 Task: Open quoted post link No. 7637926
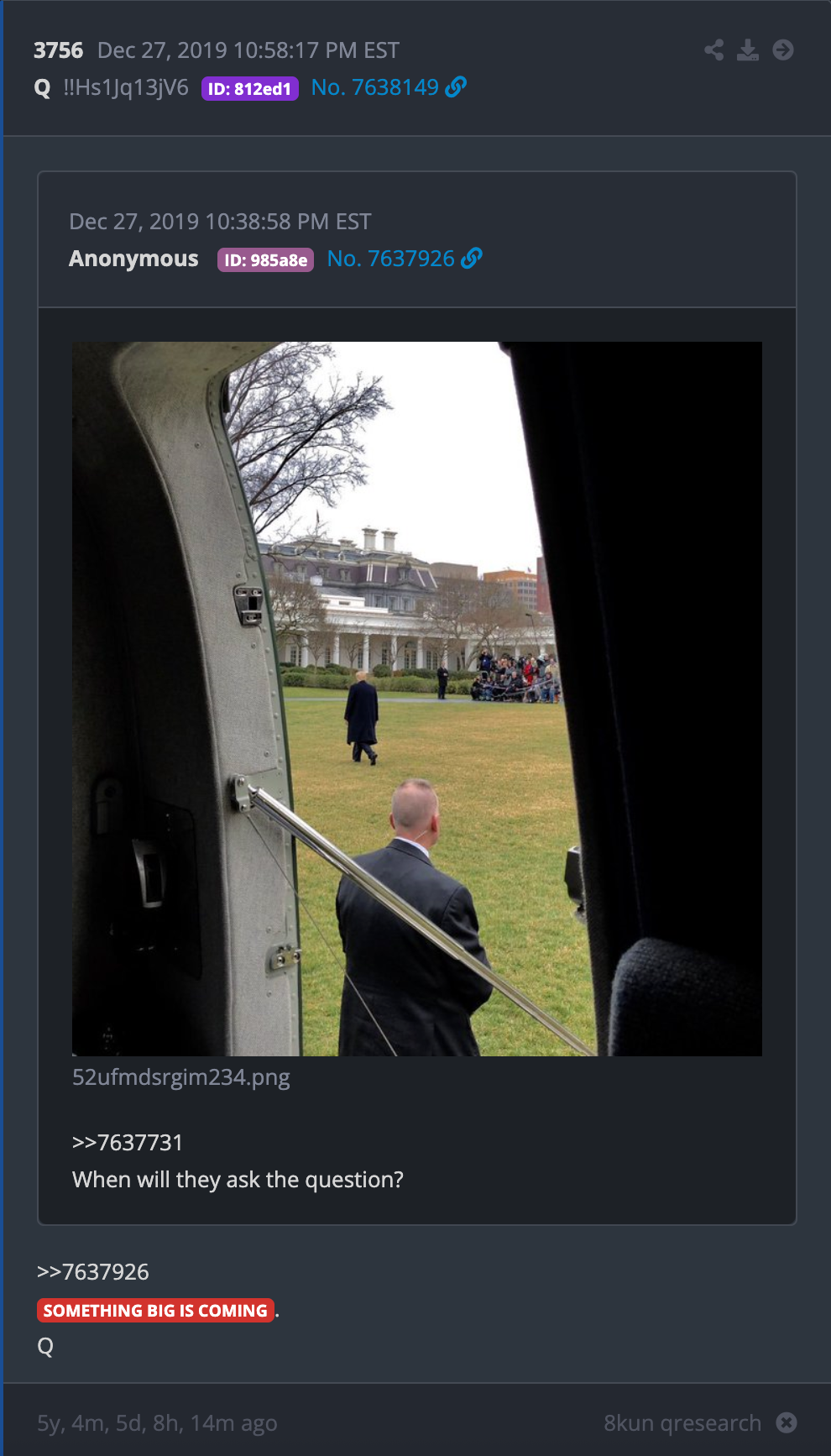click(390, 259)
